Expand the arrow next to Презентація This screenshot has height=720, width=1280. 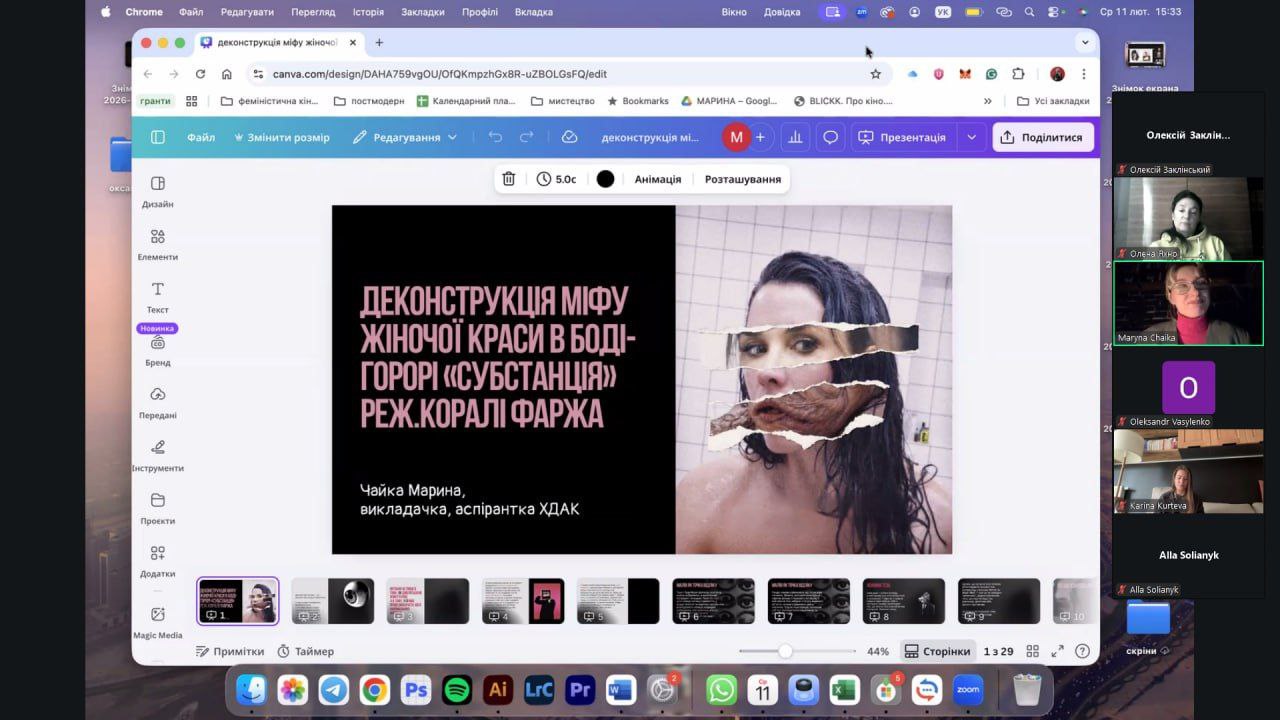click(x=971, y=137)
